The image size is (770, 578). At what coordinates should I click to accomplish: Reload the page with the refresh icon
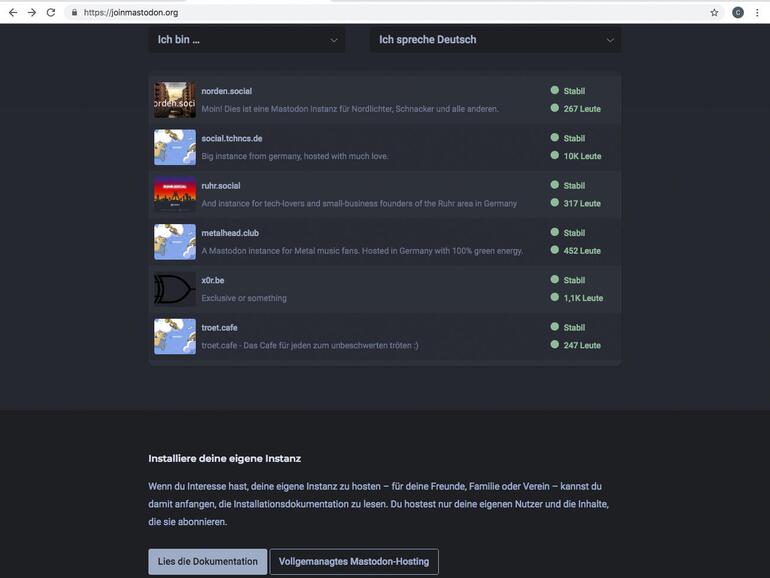pos(51,12)
